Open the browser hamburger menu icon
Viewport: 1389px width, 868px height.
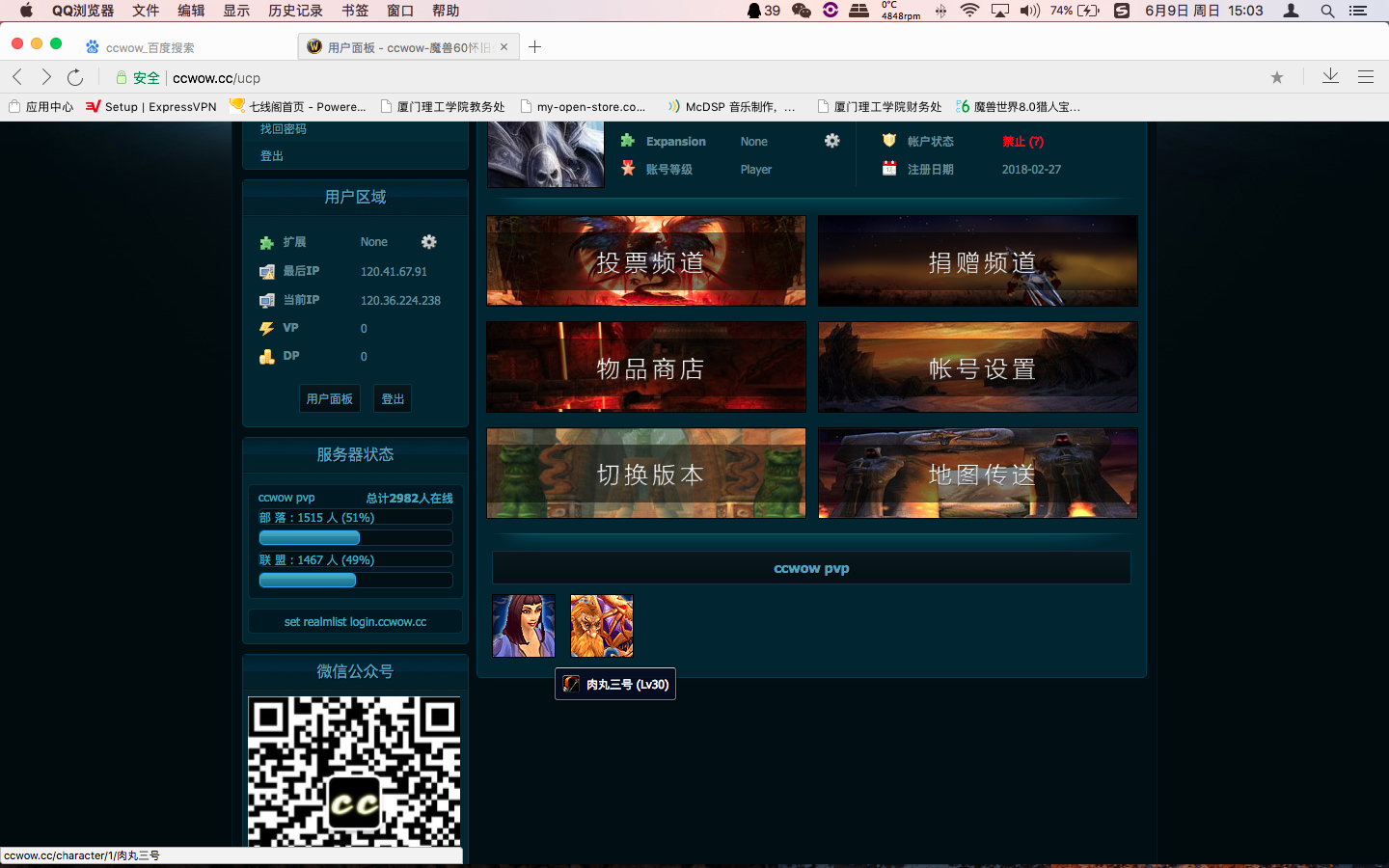(1365, 77)
